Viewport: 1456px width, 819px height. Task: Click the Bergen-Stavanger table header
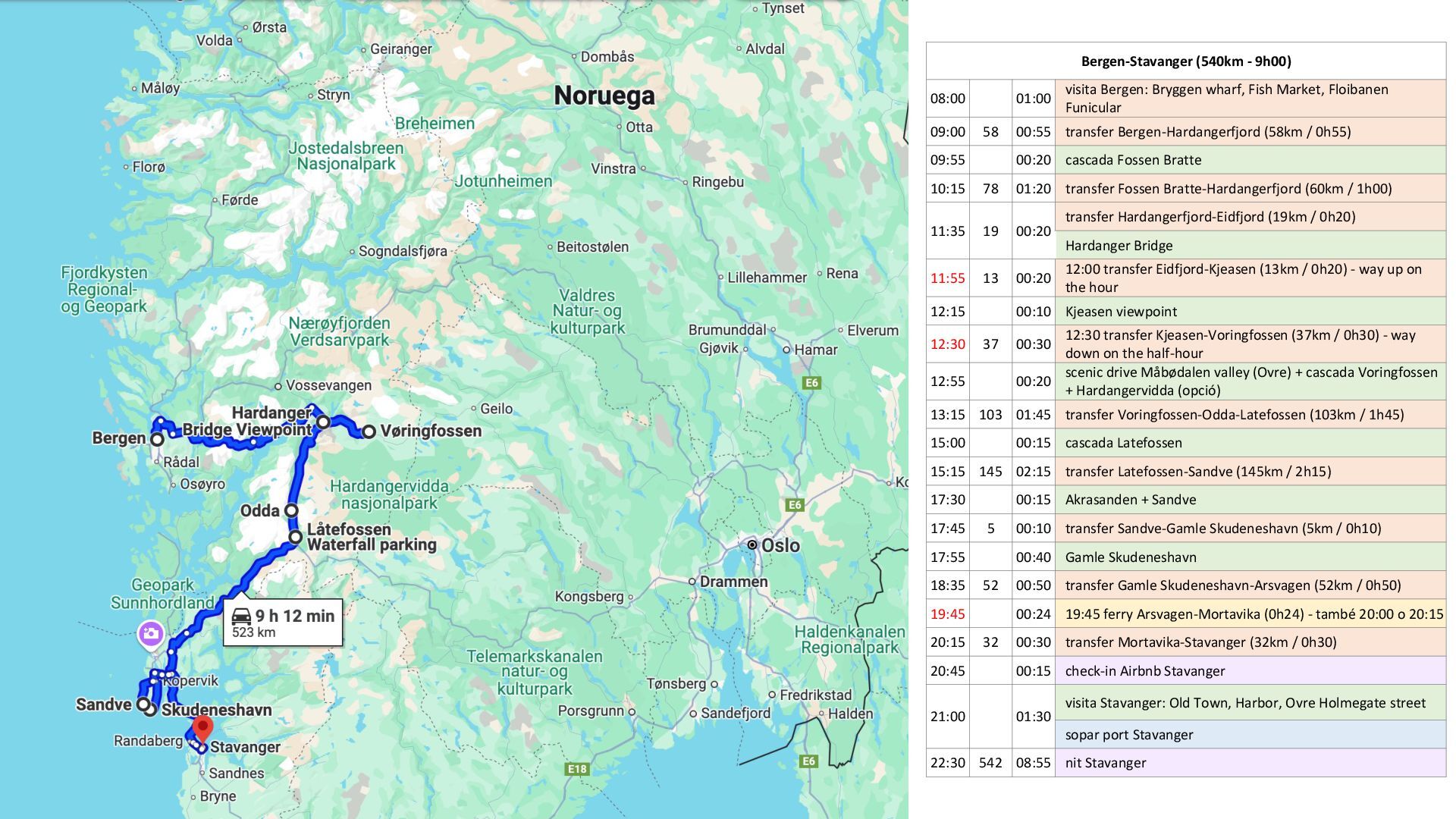point(1185,61)
